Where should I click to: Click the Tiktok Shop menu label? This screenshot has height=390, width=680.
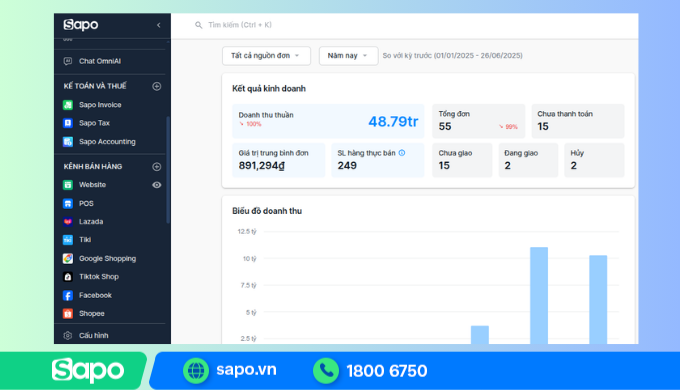pyautogui.click(x=99, y=277)
